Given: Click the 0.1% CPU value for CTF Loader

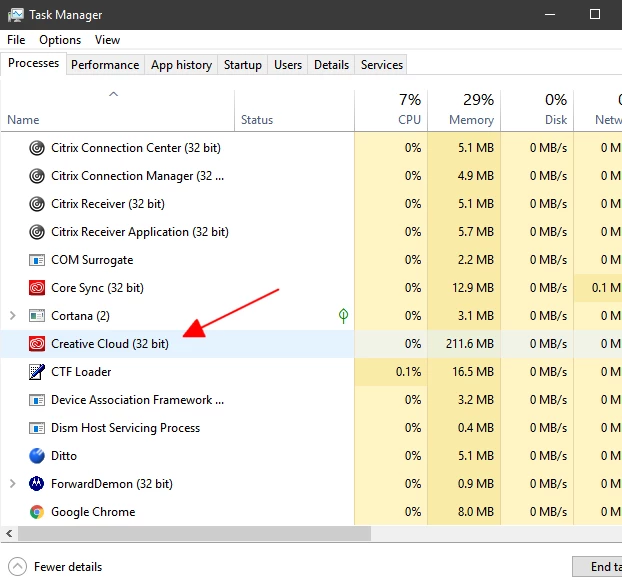Looking at the screenshot, I should [408, 372].
